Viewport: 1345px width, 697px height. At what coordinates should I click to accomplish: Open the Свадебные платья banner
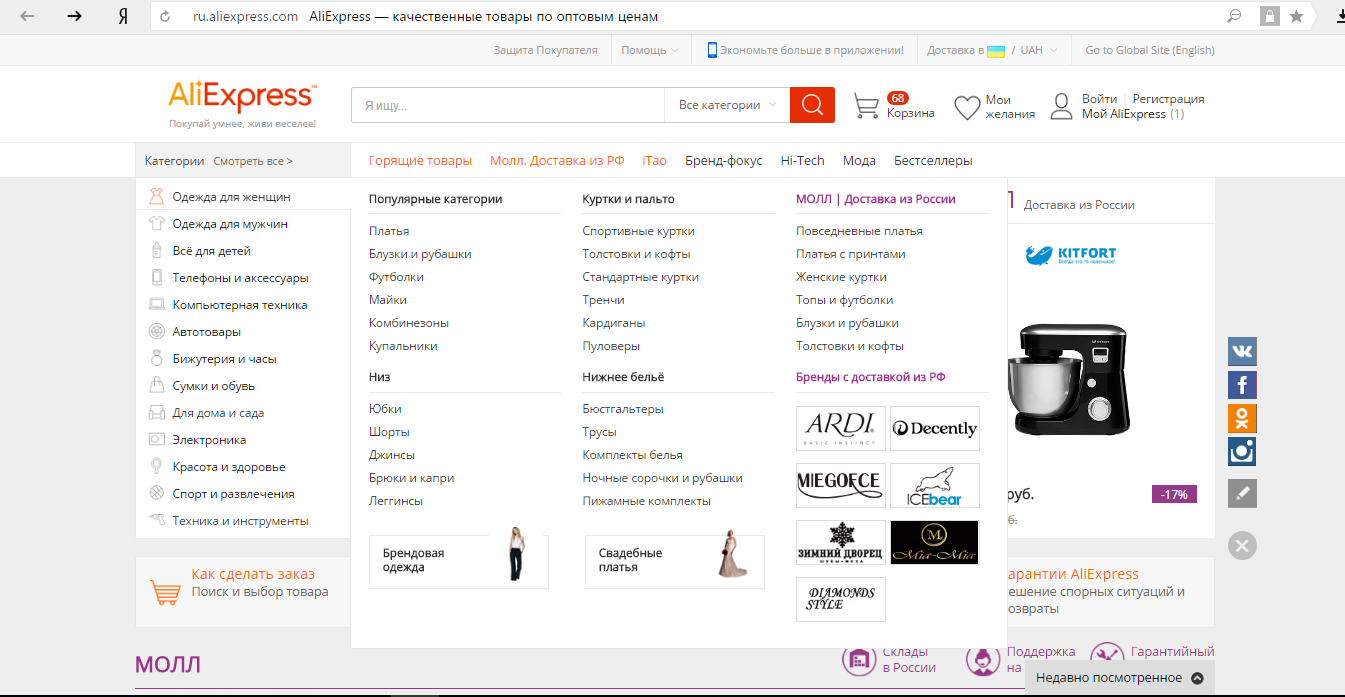[x=675, y=561]
